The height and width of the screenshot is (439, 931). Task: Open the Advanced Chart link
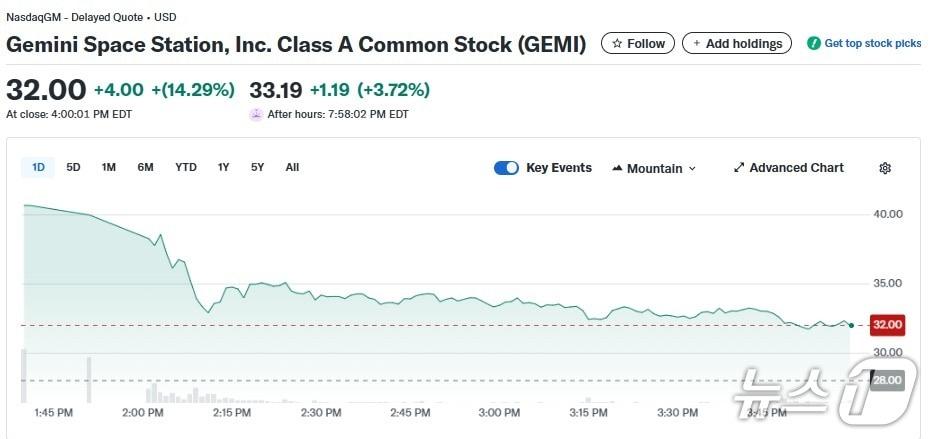point(796,168)
